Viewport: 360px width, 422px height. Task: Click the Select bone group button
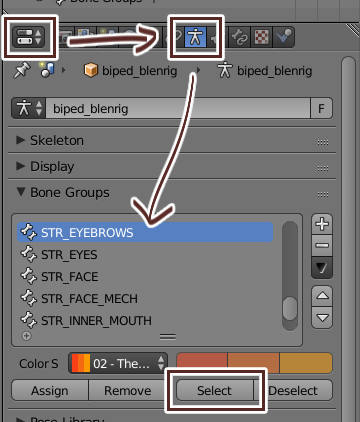coord(214,390)
